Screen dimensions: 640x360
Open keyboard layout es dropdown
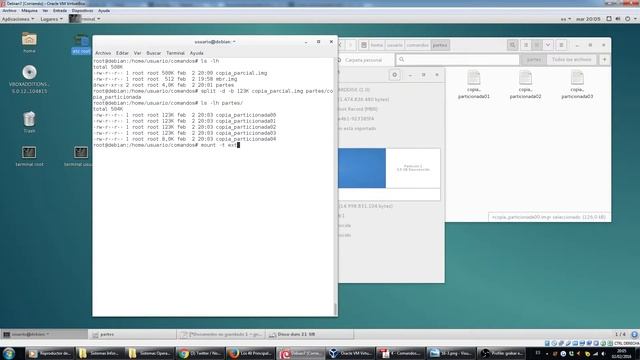point(566,19)
